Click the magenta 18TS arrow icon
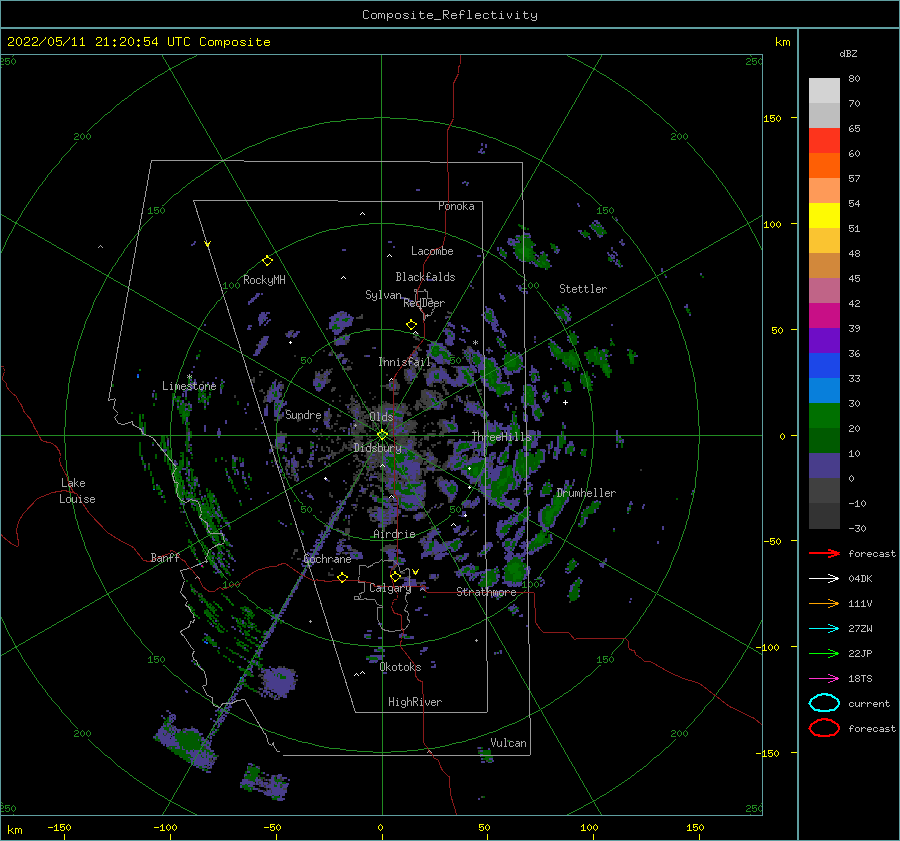 coord(824,679)
